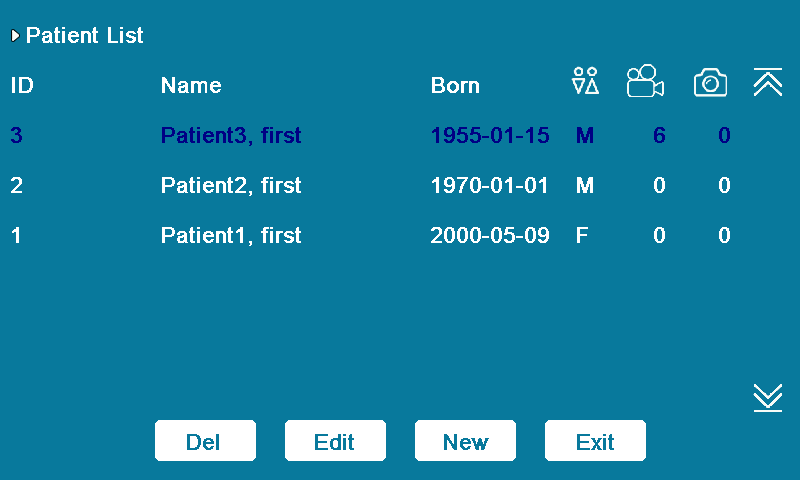Click the ID column header
Viewport: 800px width, 480px height.
click(22, 86)
